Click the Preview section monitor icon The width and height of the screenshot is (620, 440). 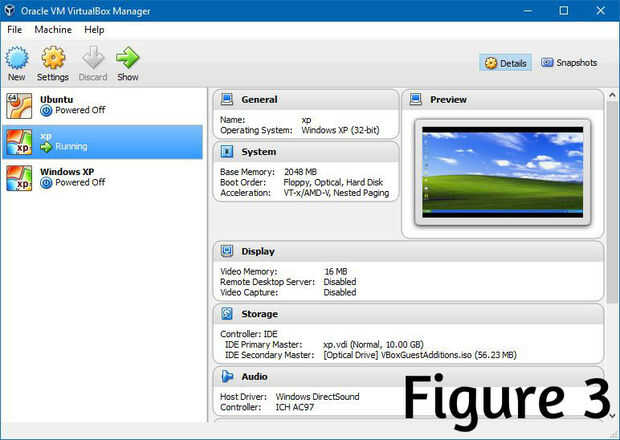[416, 99]
